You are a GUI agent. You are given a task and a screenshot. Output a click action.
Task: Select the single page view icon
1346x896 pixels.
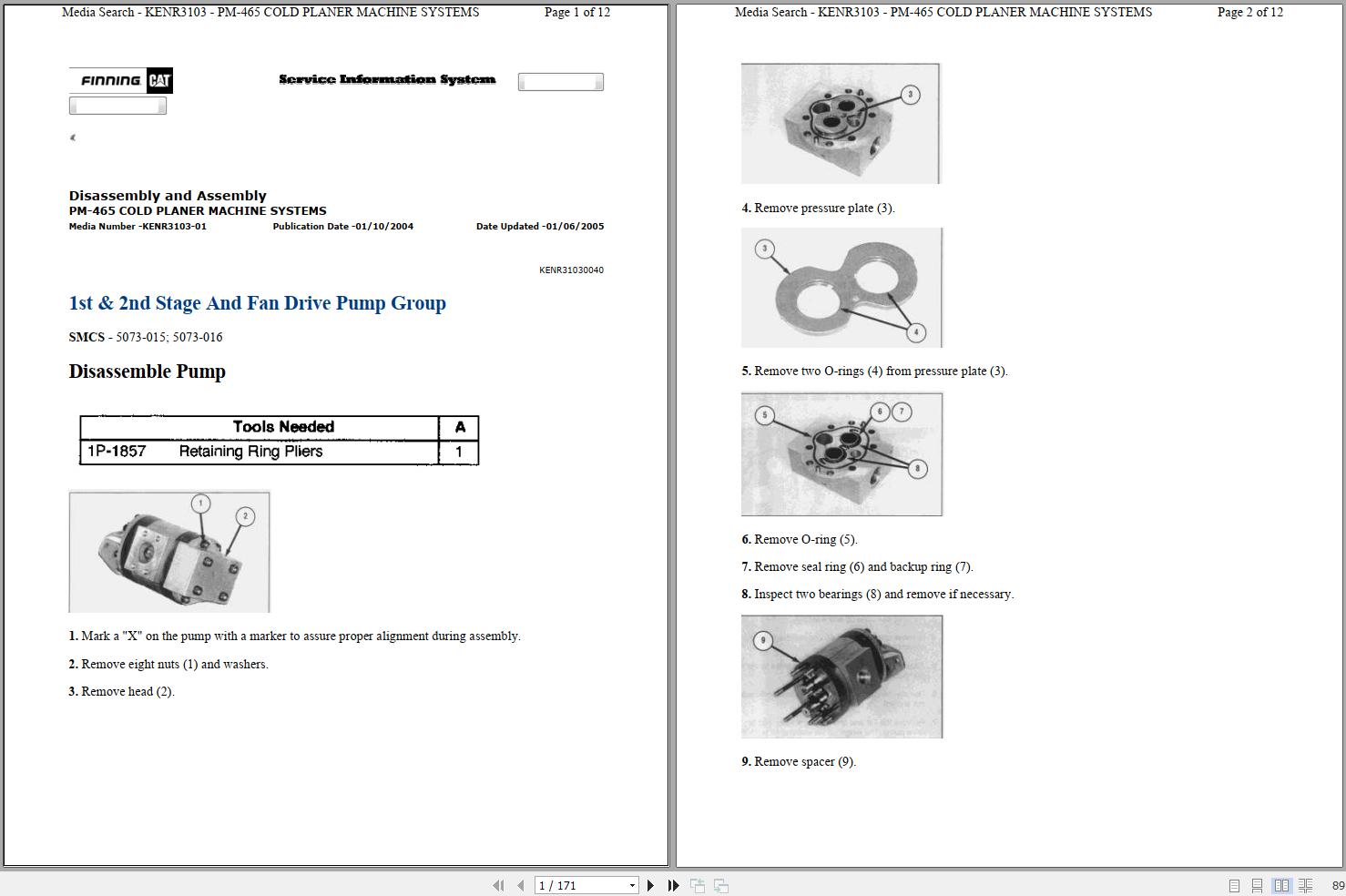[x=1234, y=884]
